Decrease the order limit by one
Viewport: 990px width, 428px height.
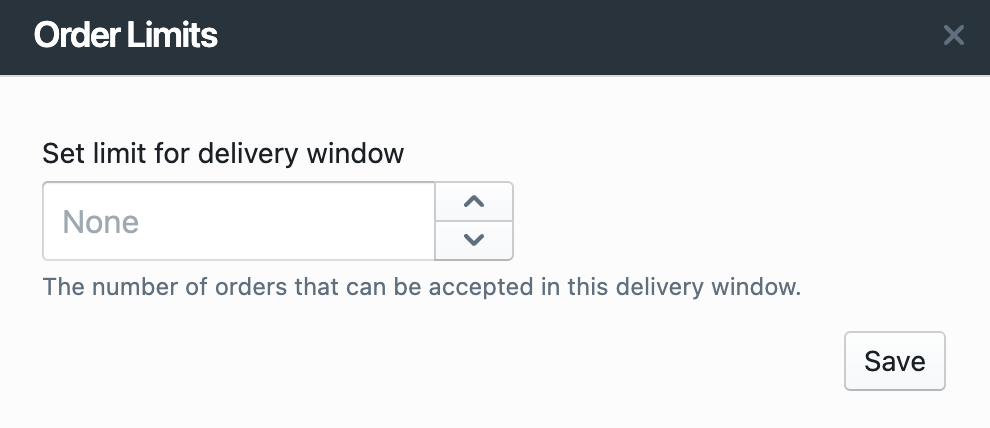pos(474,240)
